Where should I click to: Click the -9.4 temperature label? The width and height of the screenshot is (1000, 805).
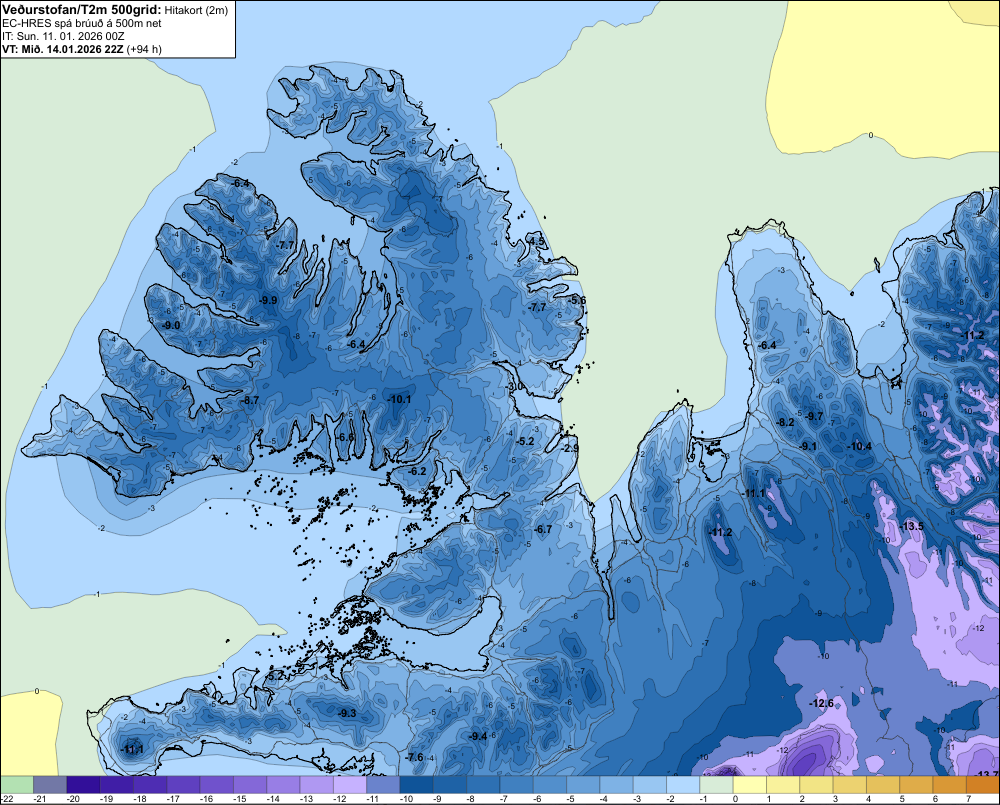478,736
